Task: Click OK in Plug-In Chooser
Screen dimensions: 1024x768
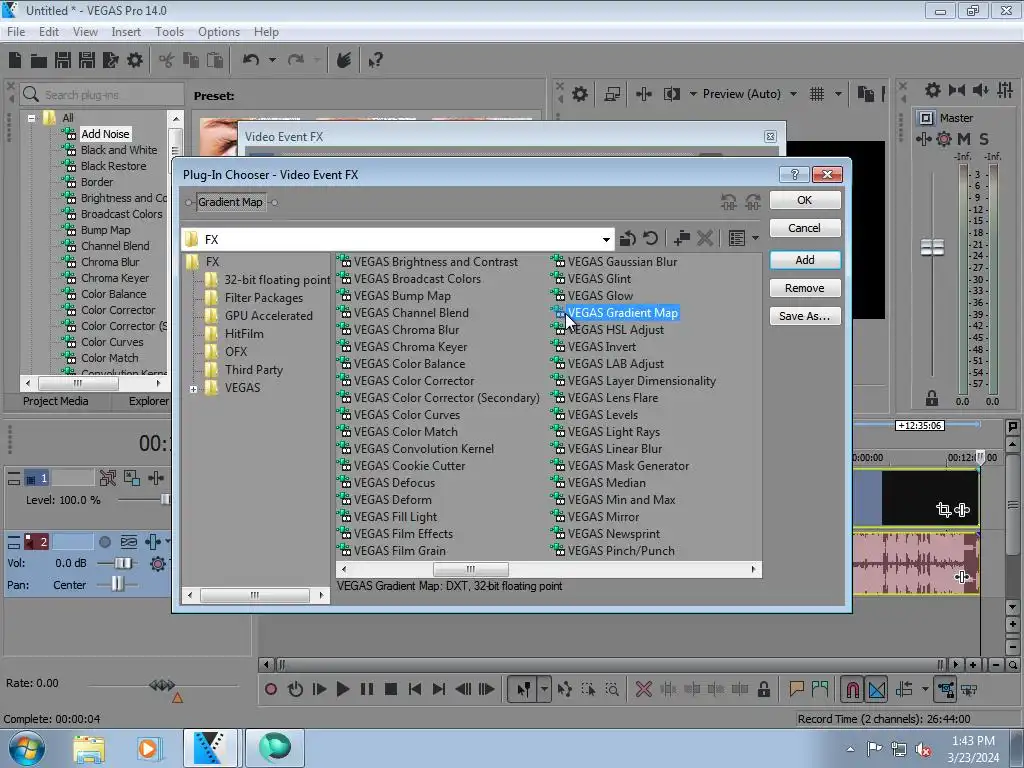Action: tap(805, 200)
